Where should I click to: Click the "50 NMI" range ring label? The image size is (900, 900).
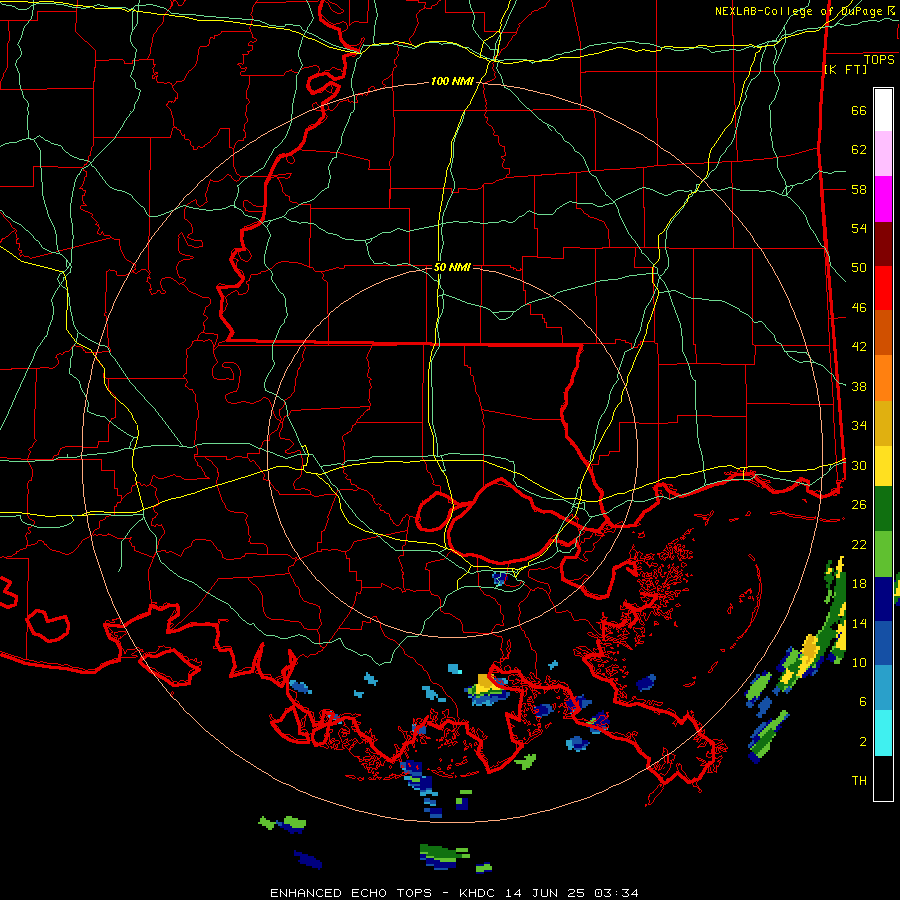coord(452,267)
